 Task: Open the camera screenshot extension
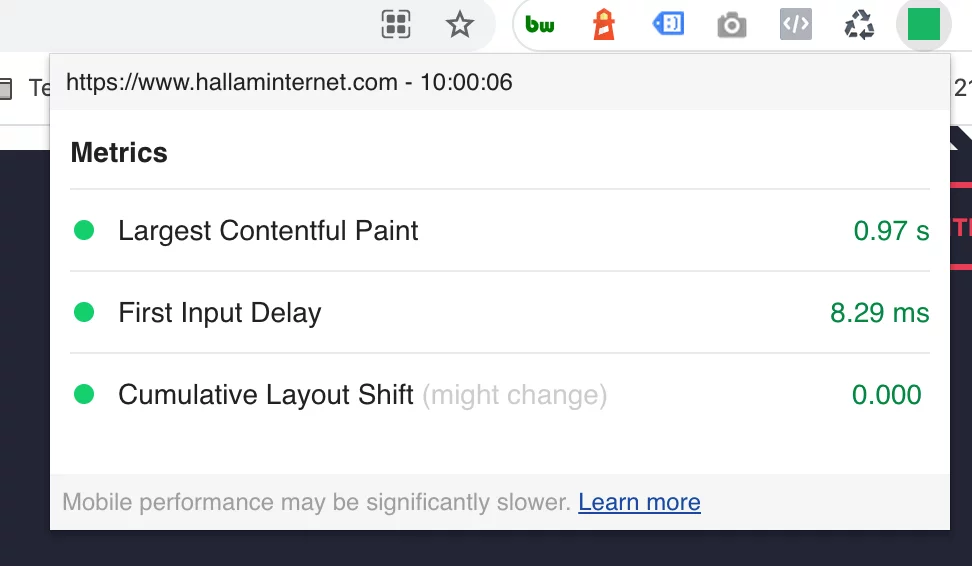732,25
